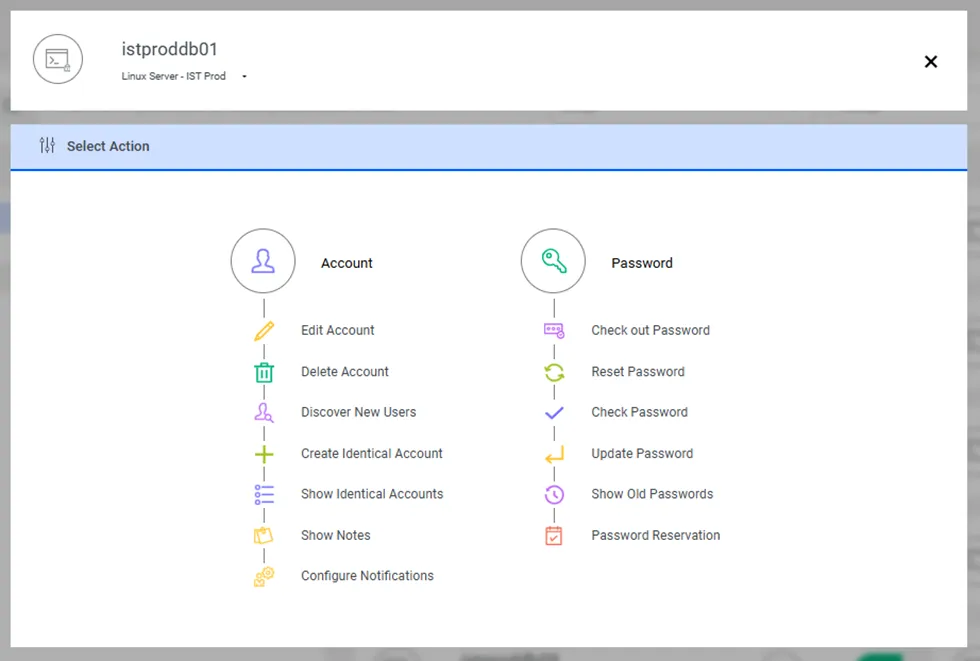
Task: Choose Create Identical Account
Action: point(372,454)
